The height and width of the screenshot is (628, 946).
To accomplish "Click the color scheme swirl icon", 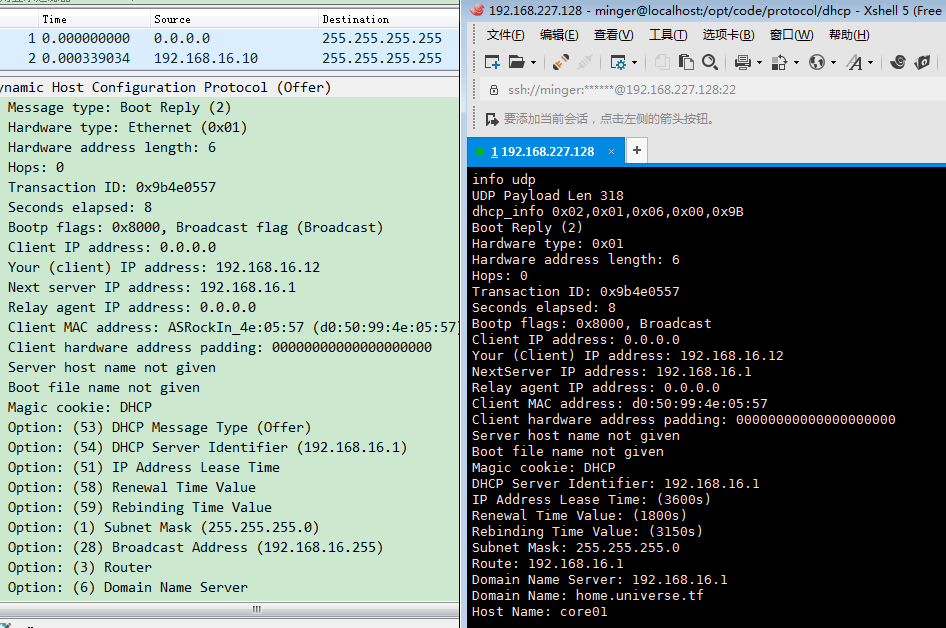I will (897, 62).
